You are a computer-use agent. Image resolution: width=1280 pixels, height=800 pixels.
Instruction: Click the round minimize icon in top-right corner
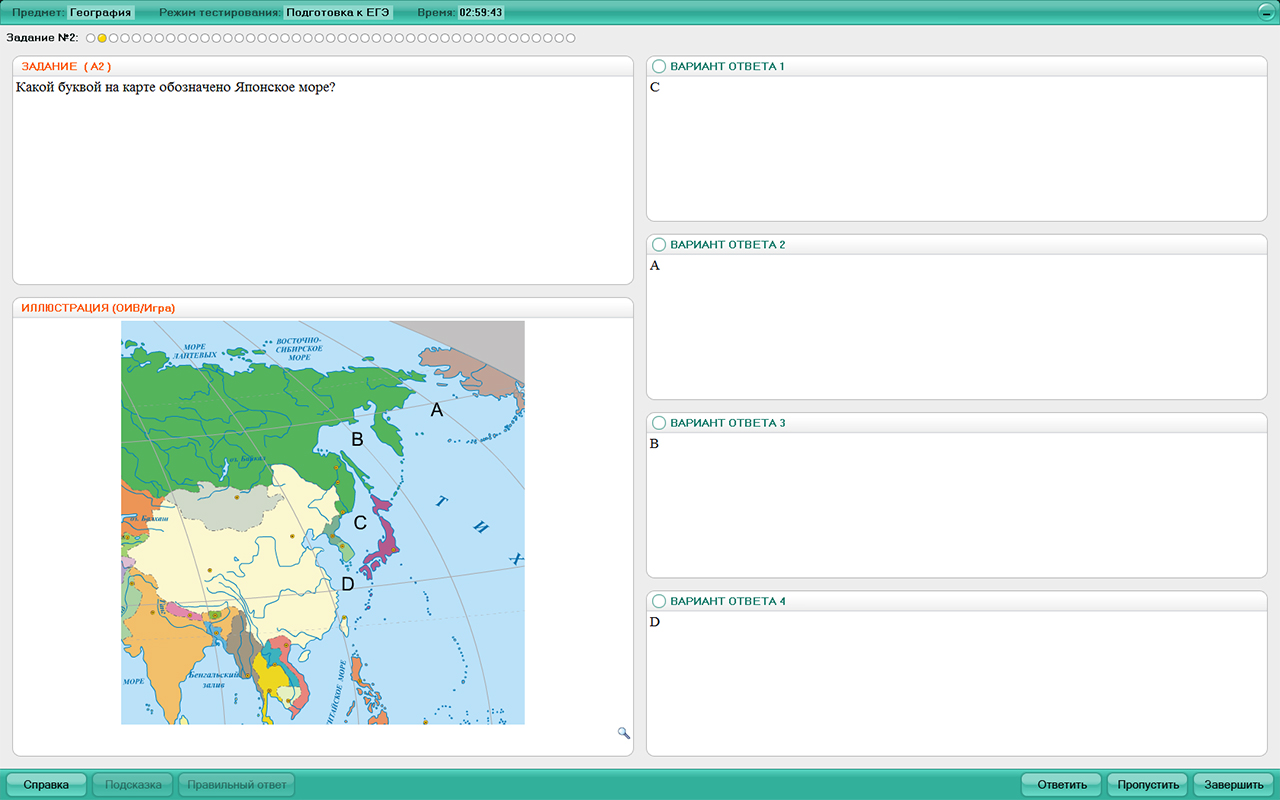1266,13
